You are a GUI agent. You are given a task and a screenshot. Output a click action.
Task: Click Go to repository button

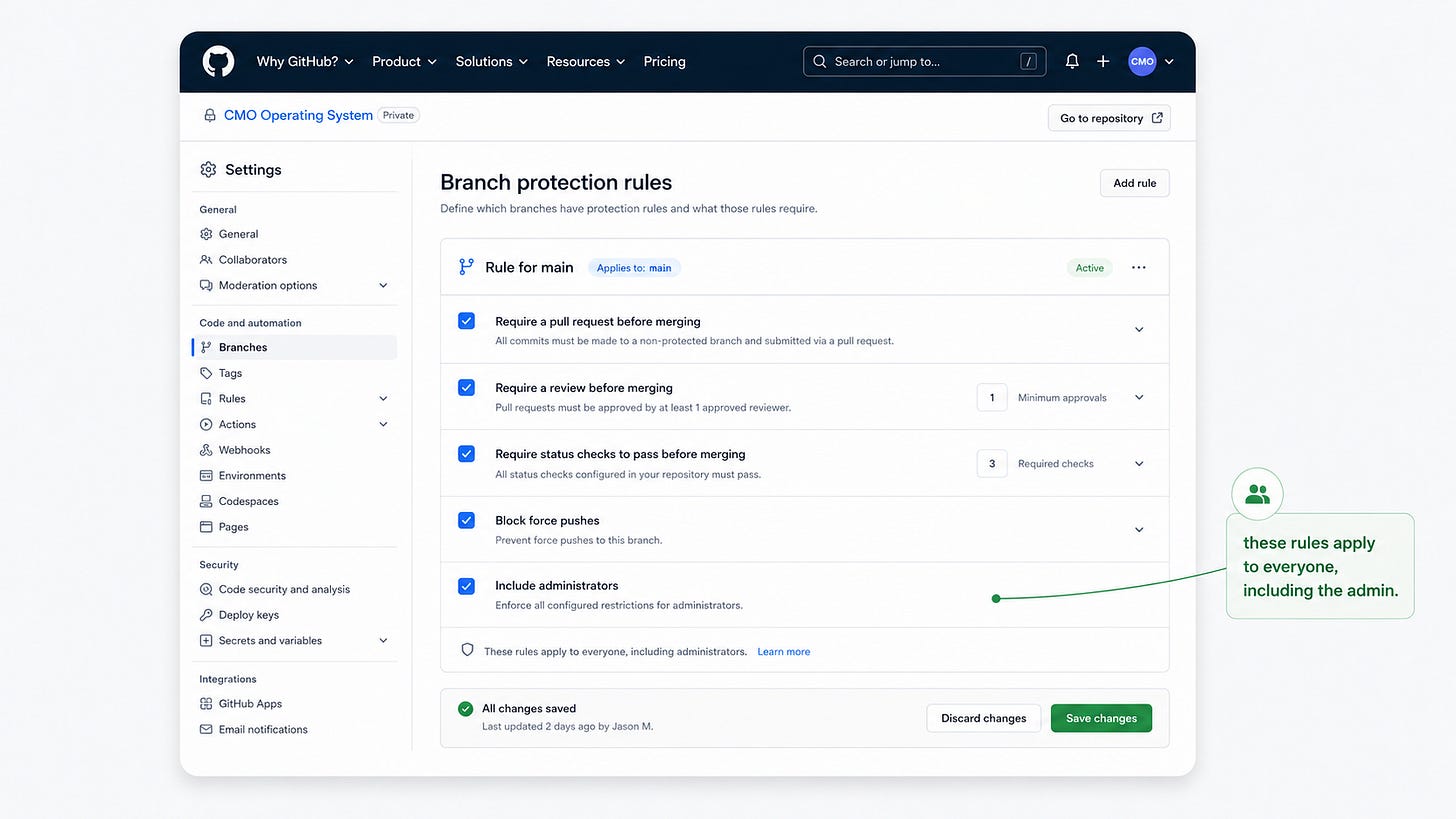pyautogui.click(x=1109, y=118)
